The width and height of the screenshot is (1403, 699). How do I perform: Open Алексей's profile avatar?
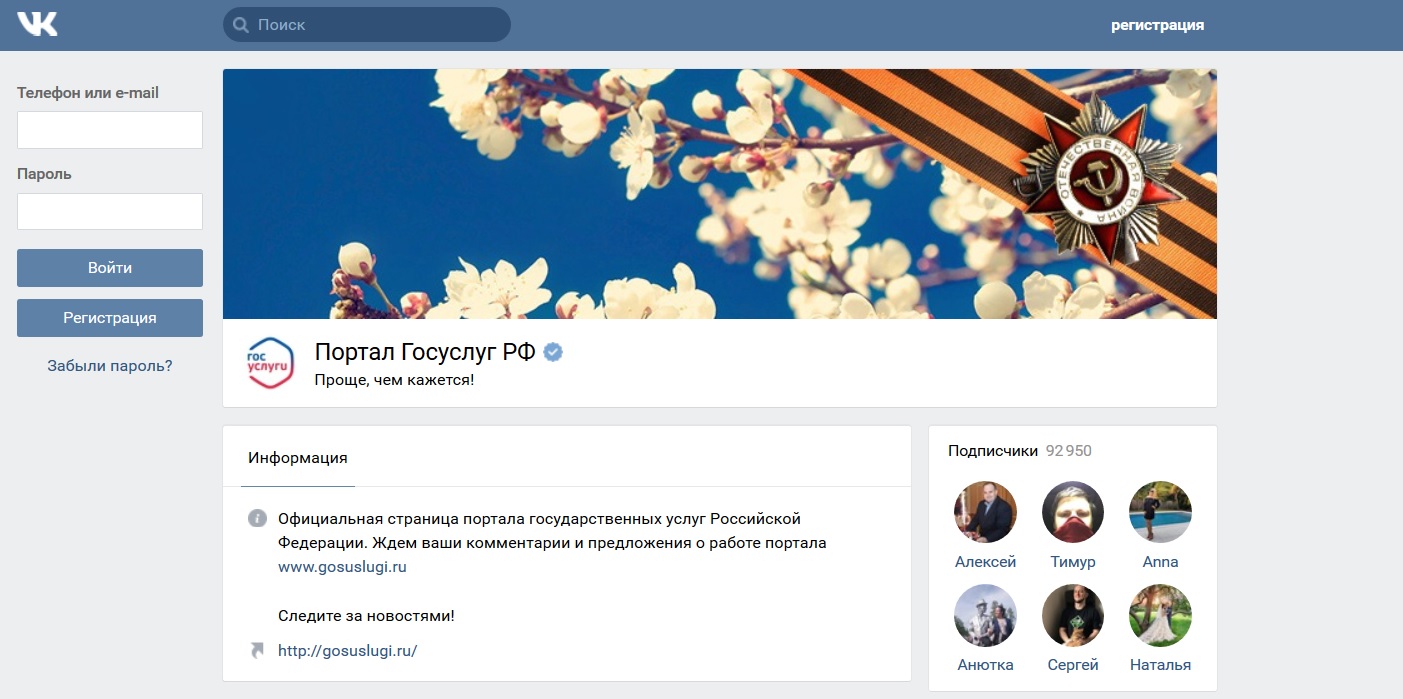click(985, 512)
